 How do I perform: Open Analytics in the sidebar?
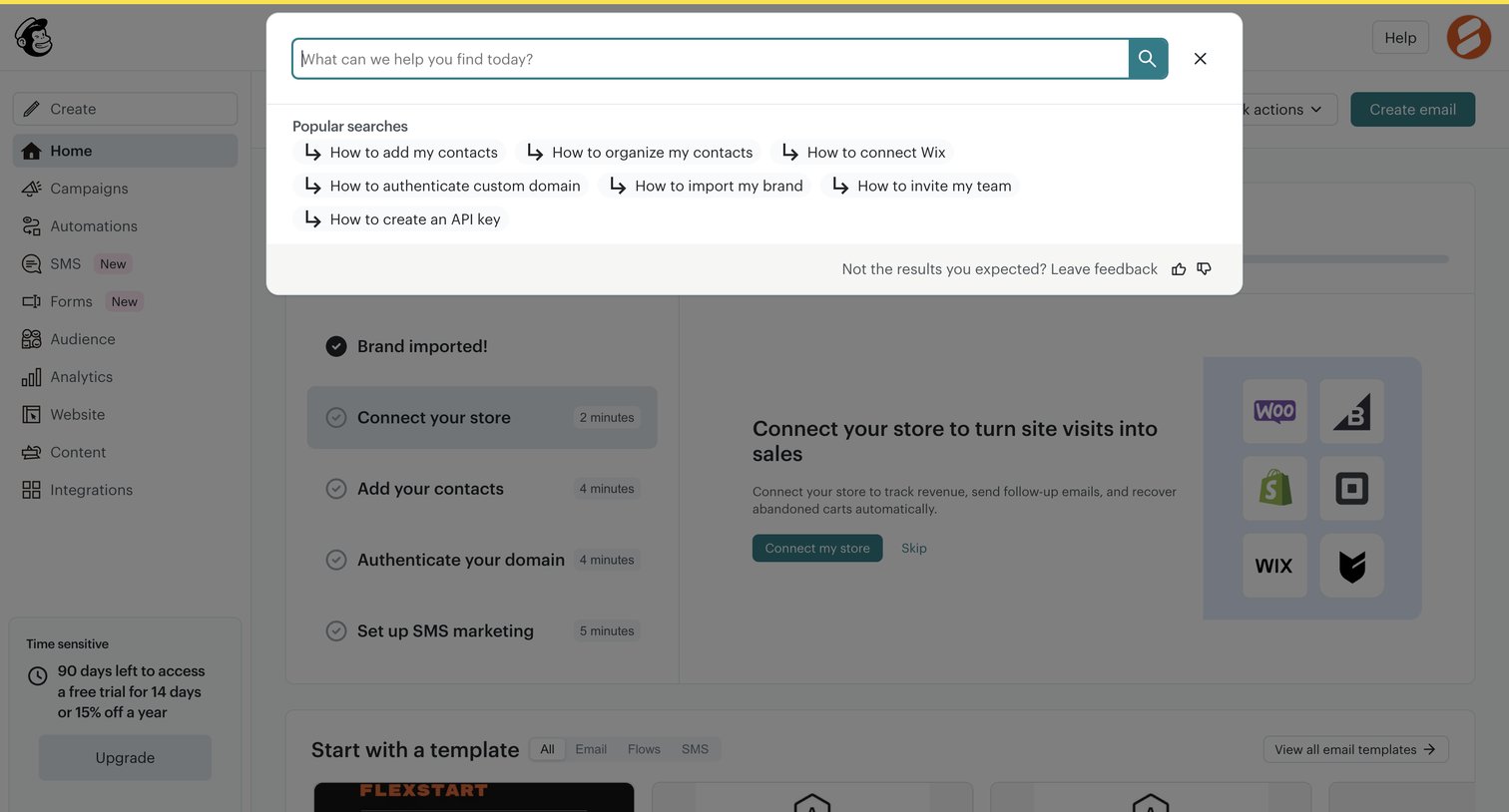tap(125, 377)
